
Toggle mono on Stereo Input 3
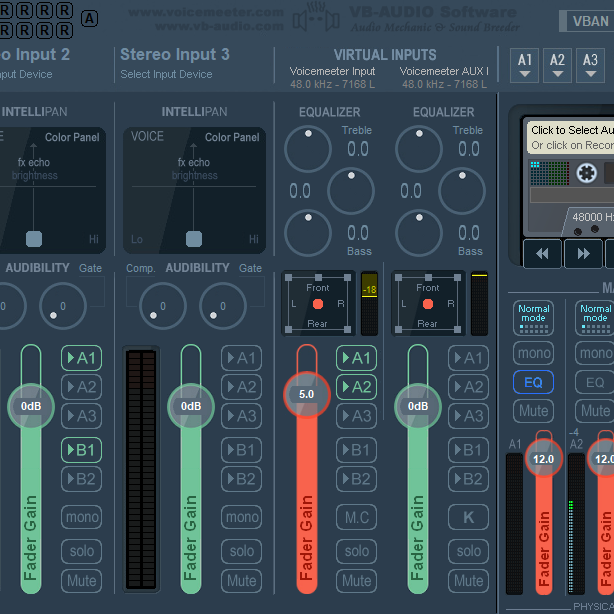click(x=242, y=517)
